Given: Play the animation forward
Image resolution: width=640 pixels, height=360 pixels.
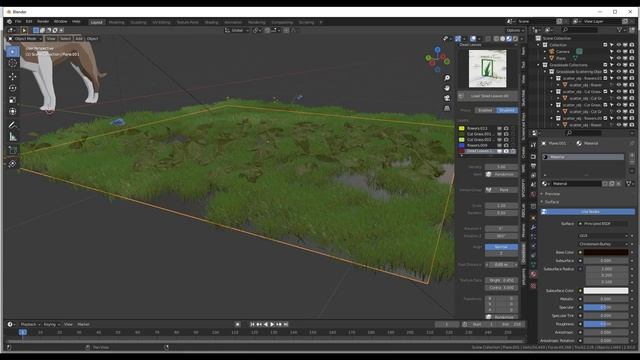Looking at the screenshot, I should (272, 324).
